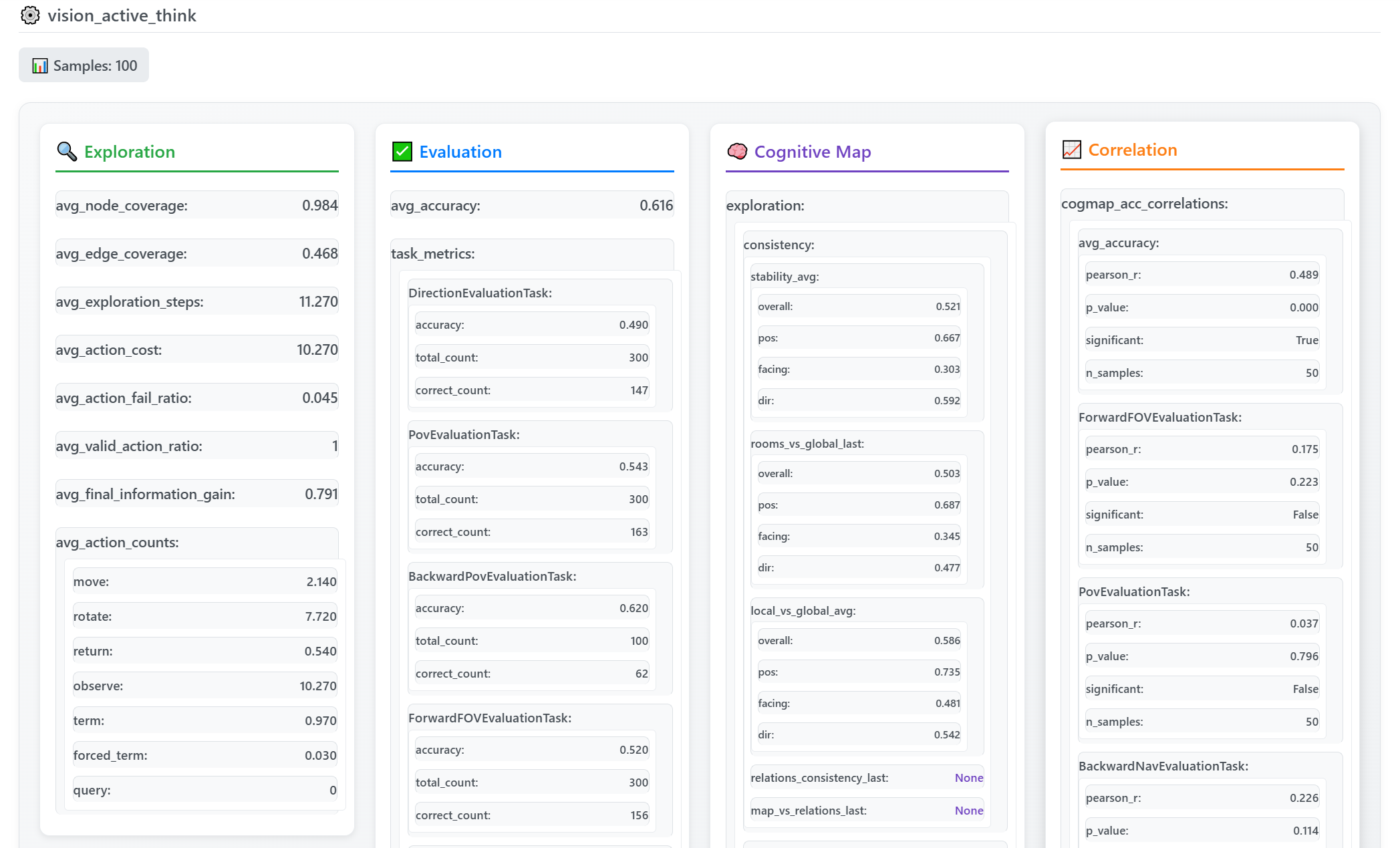Click the avg_node_coverage row
Viewport: 1400px width, 848px height.
point(197,206)
